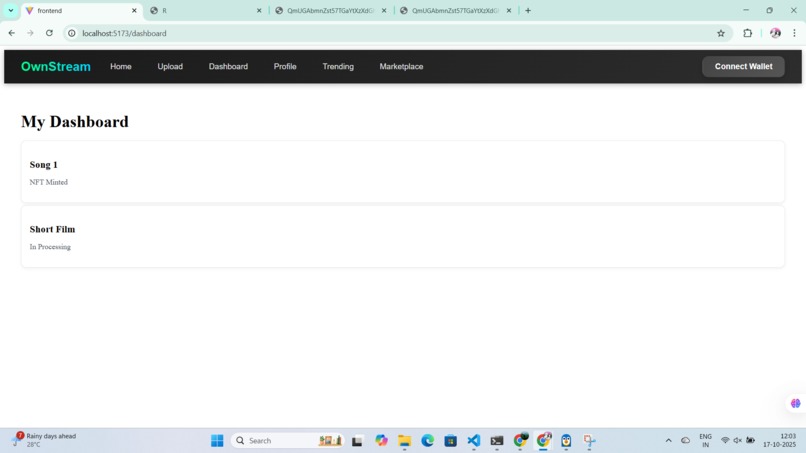Open the Snipping Tool on the taskbar
Screen dimensions: 806x453
pos(590,441)
